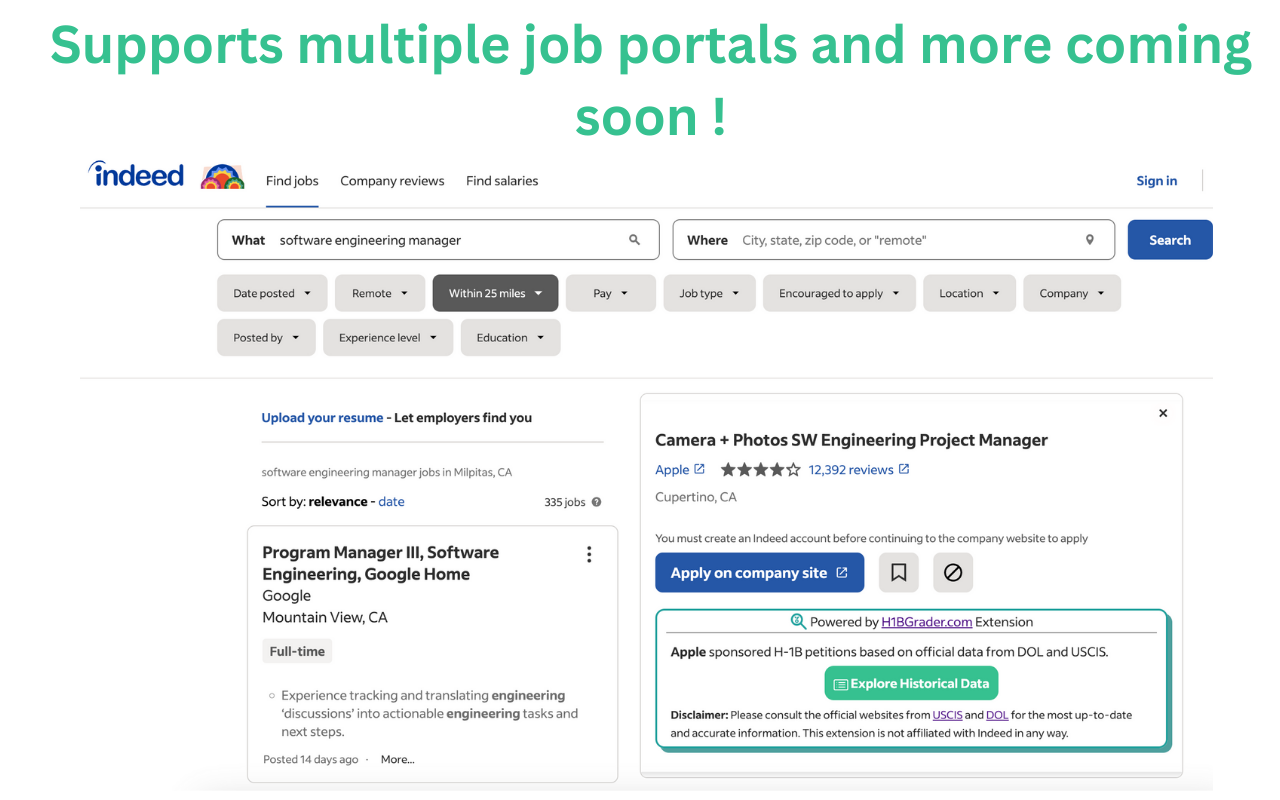Click the Upload your resume link
This screenshot has width=1280, height=800.
click(322, 418)
